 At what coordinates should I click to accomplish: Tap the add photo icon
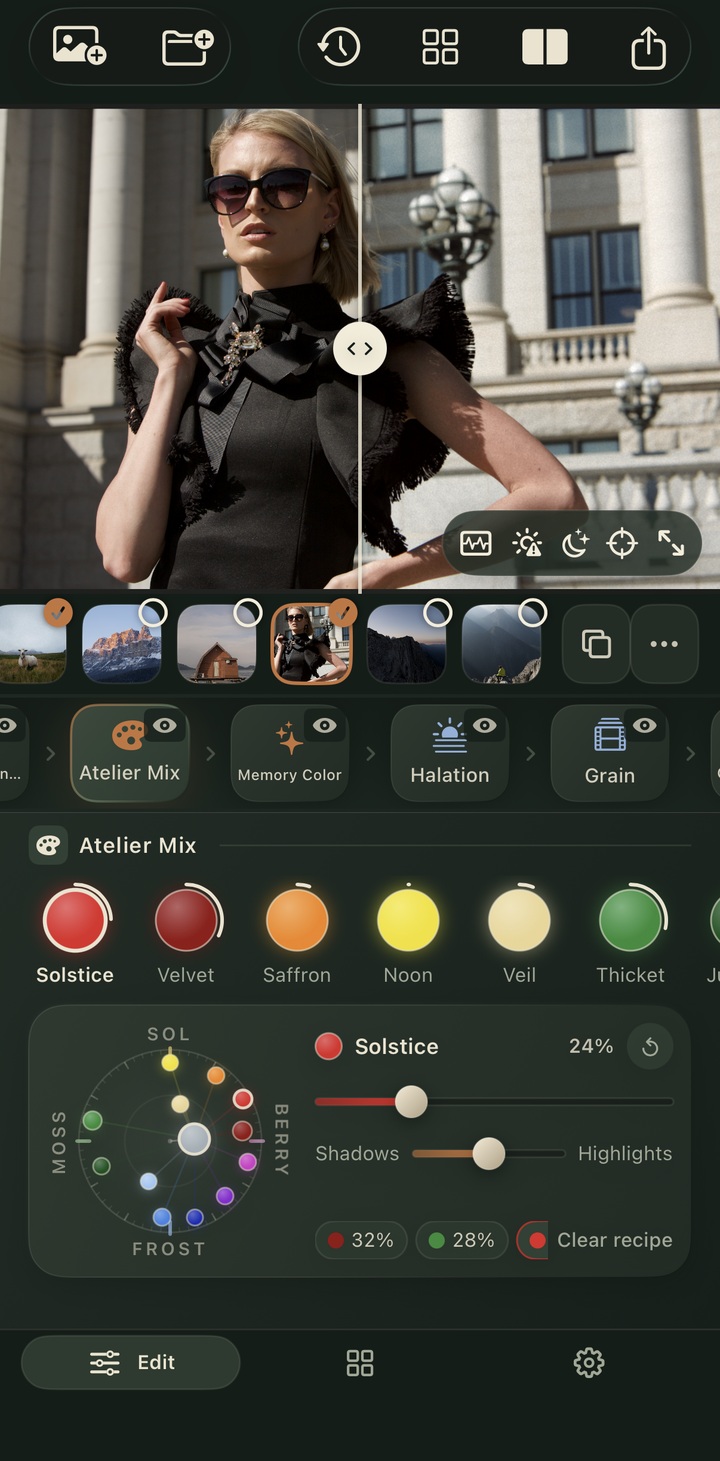click(x=80, y=46)
